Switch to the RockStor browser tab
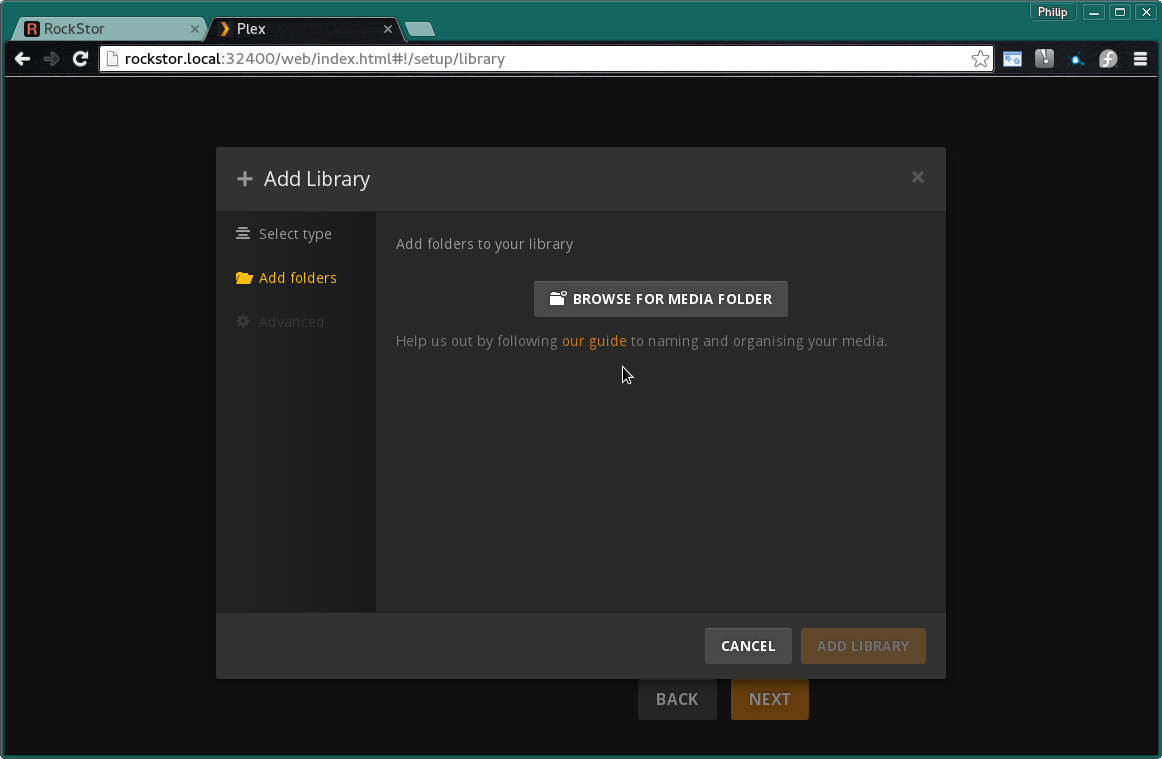The width and height of the screenshot is (1162, 759). [x=111, y=29]
